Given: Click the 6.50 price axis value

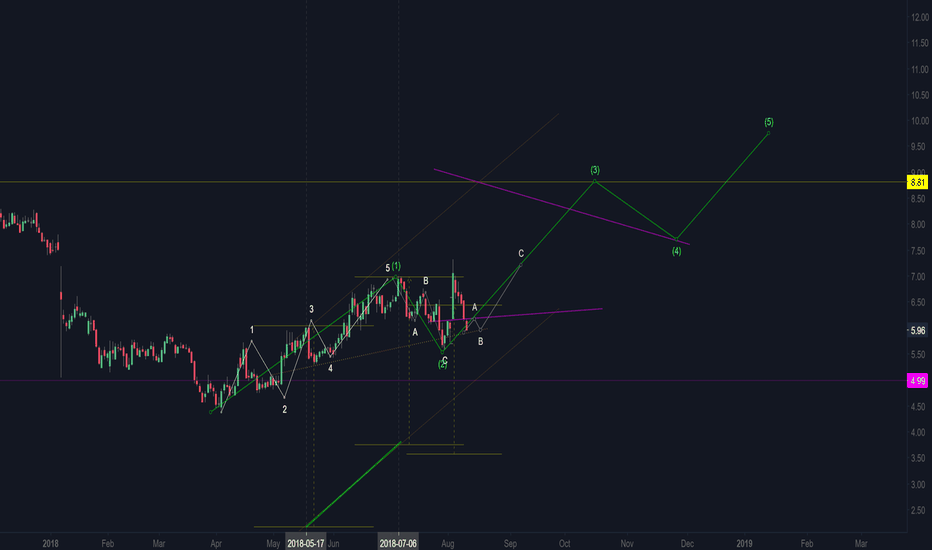Looking at the screenshot, I should (x=920, y=302).
